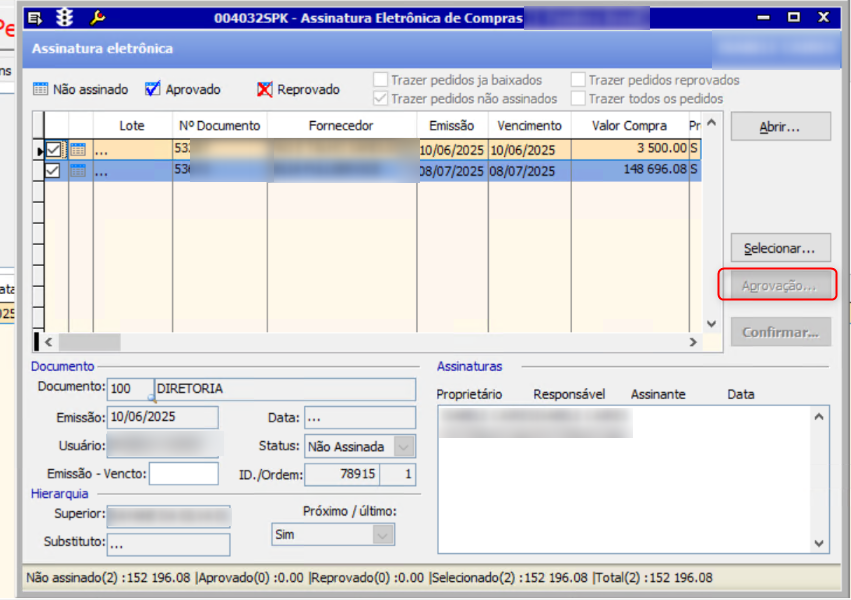The image size is (851, 600).
Task: Click the Fornecedor column header
Action: point(341,126)
